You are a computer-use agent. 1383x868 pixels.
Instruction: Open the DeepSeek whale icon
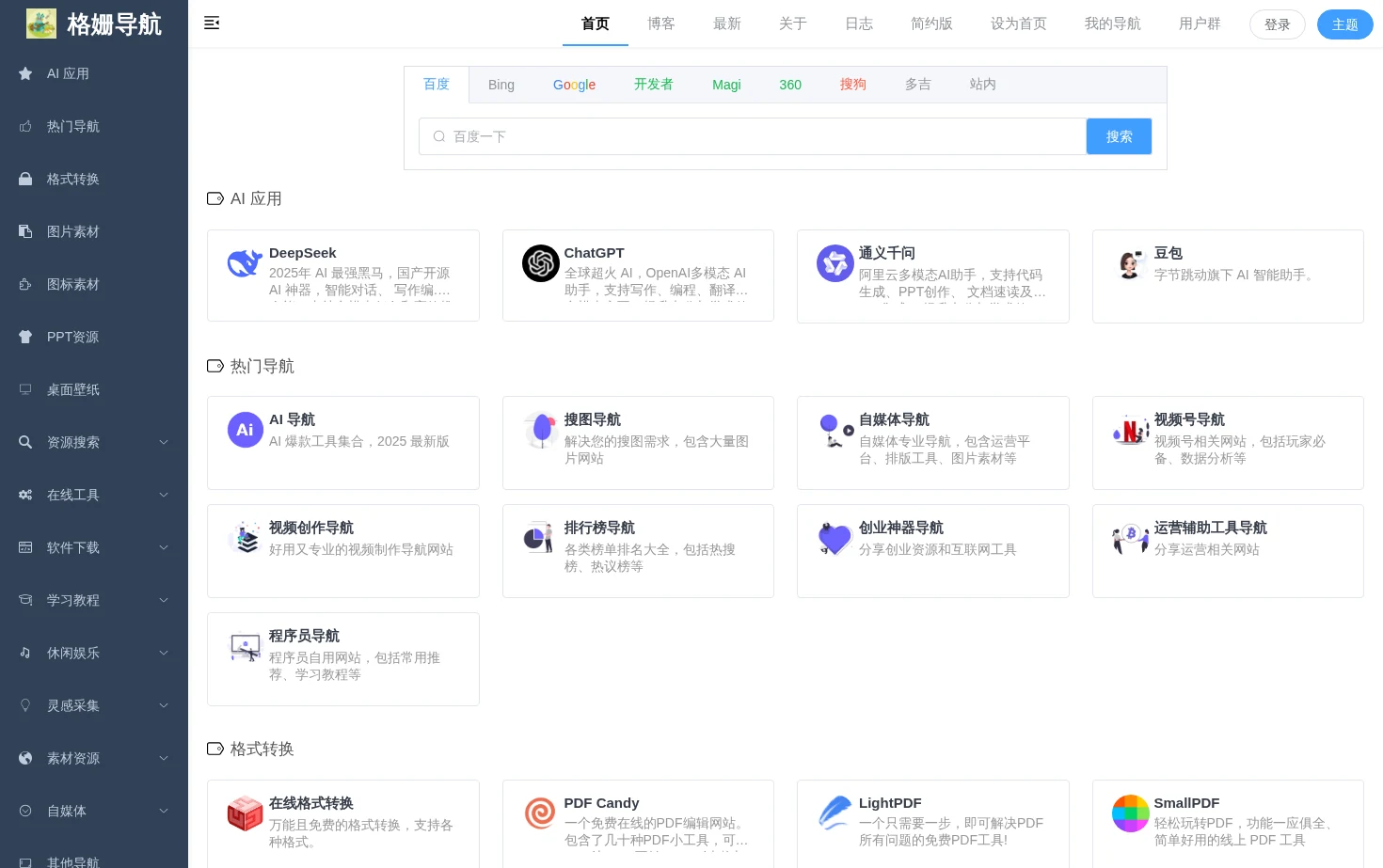pos(245,263)
